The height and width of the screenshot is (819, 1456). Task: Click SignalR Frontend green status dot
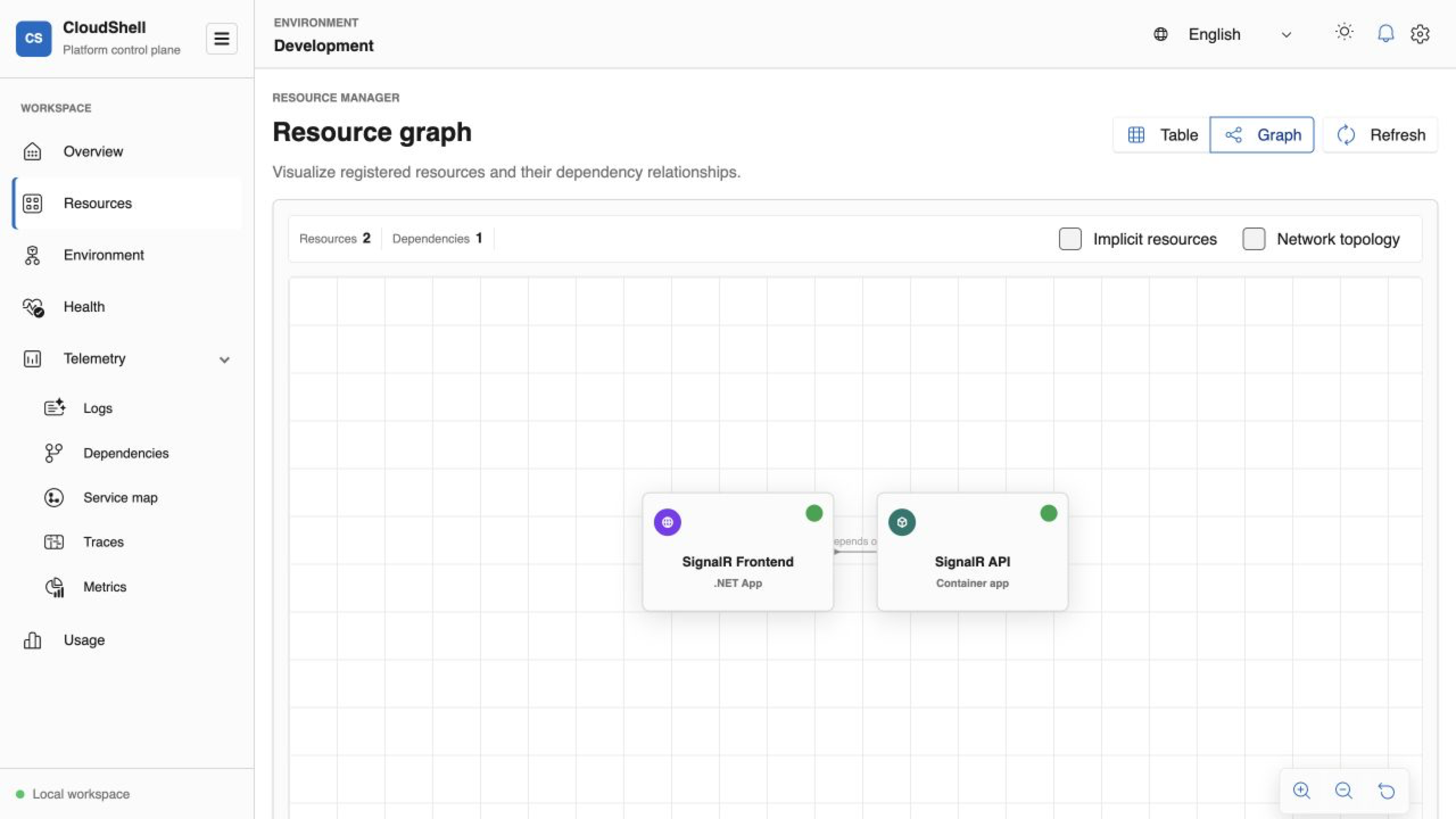click(814, 513)
